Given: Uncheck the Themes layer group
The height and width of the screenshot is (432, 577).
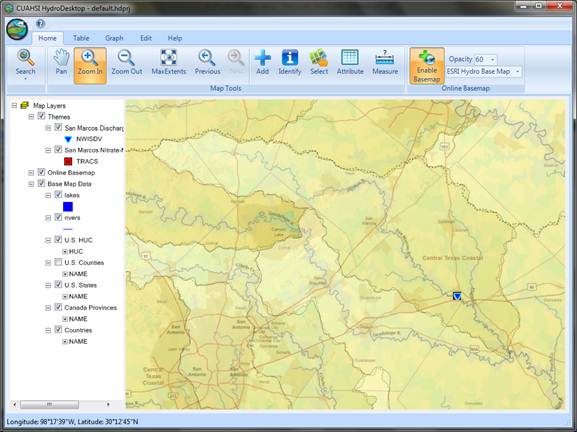Looking at the screenshot, I should (41, 117).
